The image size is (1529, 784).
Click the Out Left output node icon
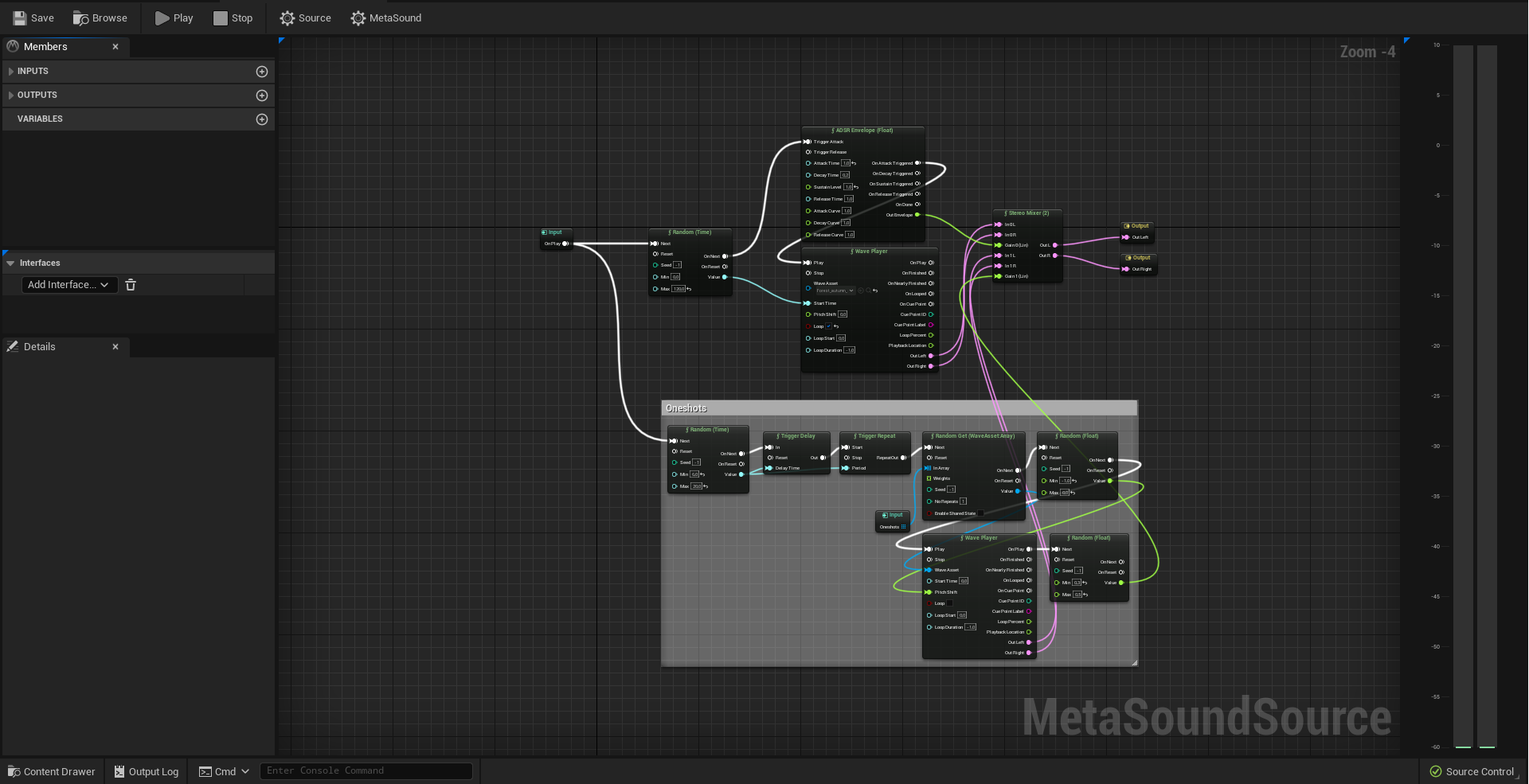(1128, 226)
